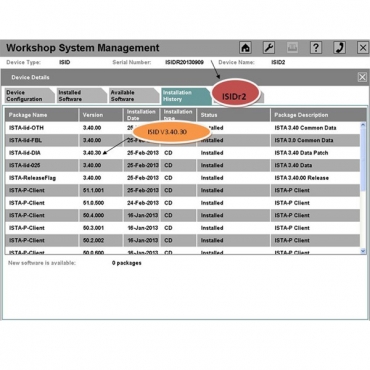
Task: Open the Installed Software tab
Action: point(82,96)
